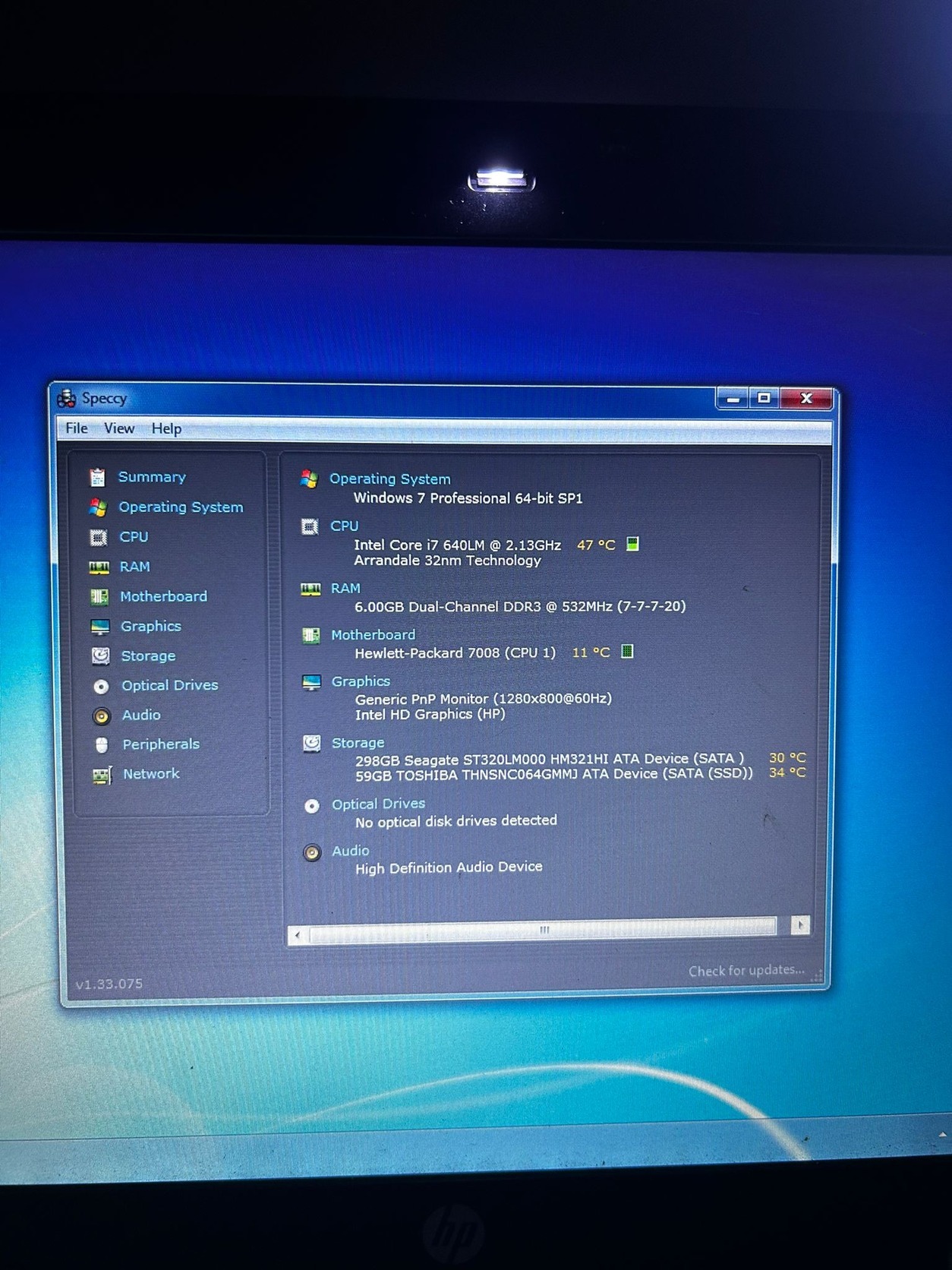952x1270 pixels.
Task: Click the 34 °C Toshiba SSD temperature
Action: [x=787, y=772]
